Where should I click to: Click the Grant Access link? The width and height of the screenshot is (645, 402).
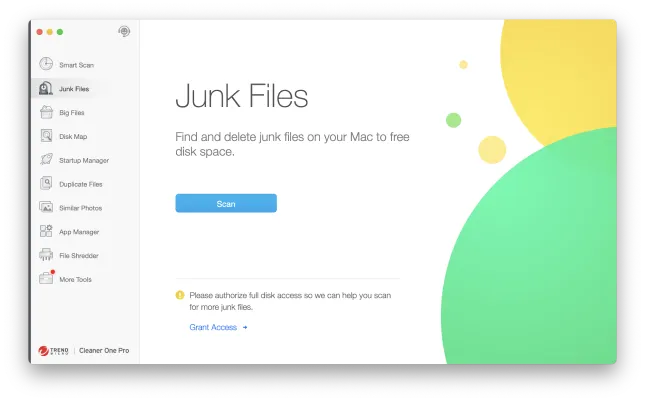point(213,327)
